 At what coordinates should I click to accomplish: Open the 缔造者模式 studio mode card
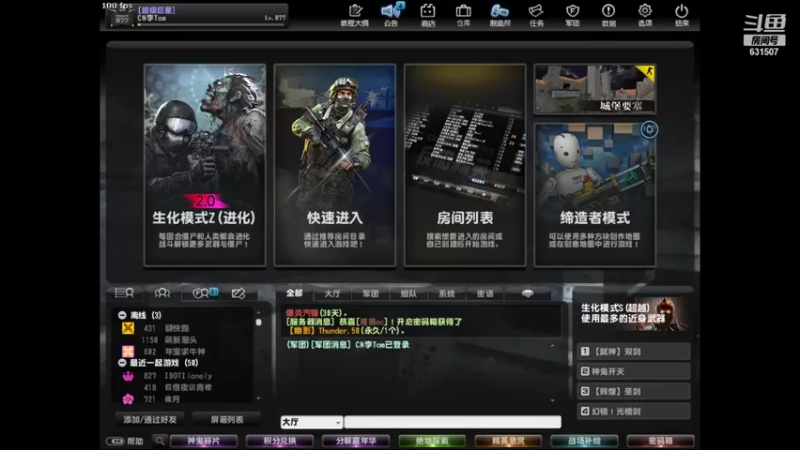(x=594, y=195)
